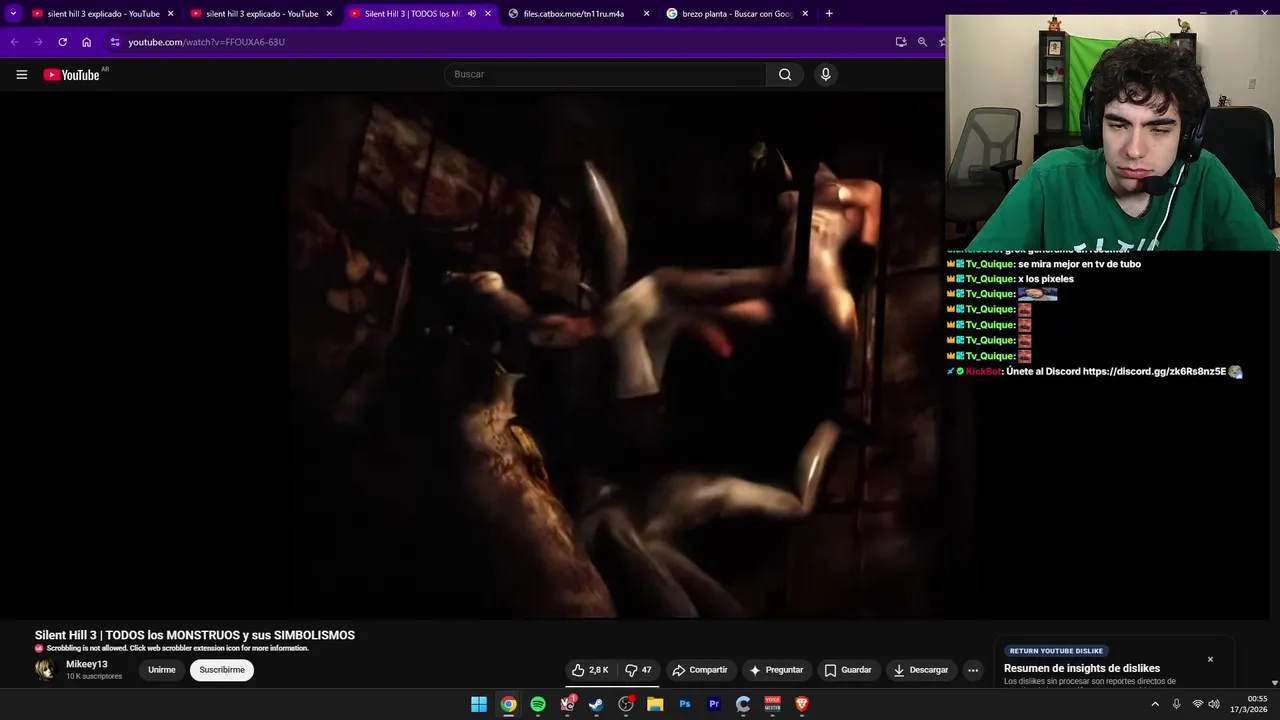This screenshot has width=1280, height=720.
Task: Close the files.catbox.moe tab
Action: [x=646, y=14]
